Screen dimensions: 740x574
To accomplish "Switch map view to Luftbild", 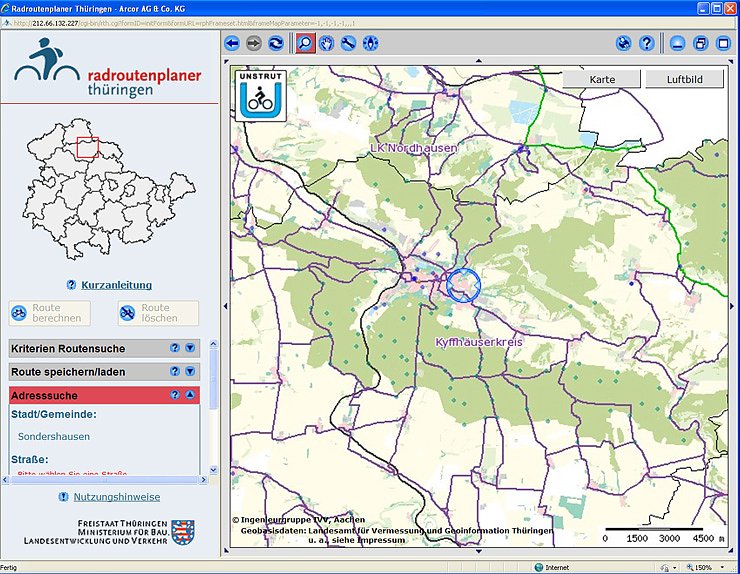I will pyautogui.click(x=683, y=79).
